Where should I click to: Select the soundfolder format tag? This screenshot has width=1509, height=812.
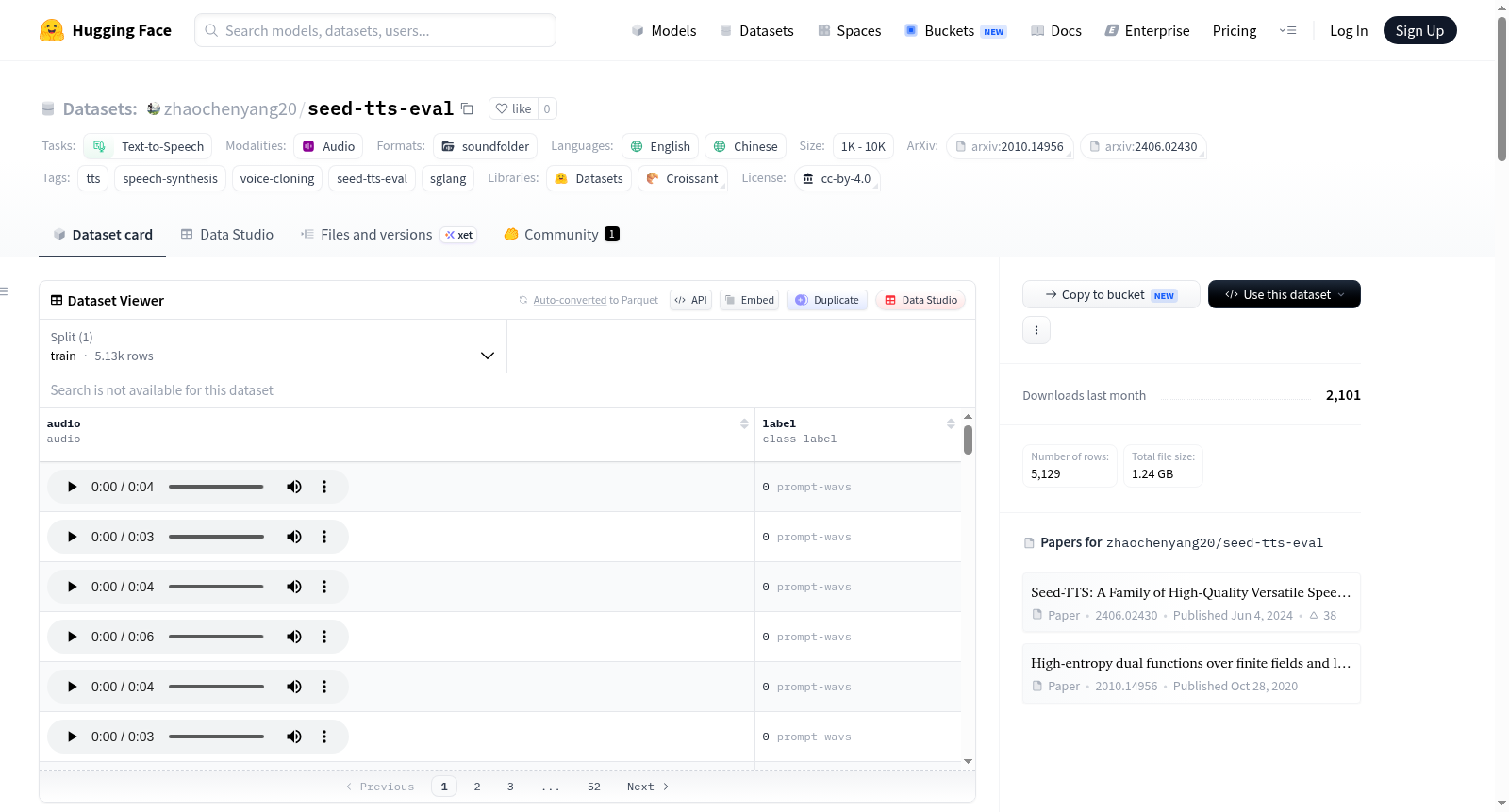(486, 146)
